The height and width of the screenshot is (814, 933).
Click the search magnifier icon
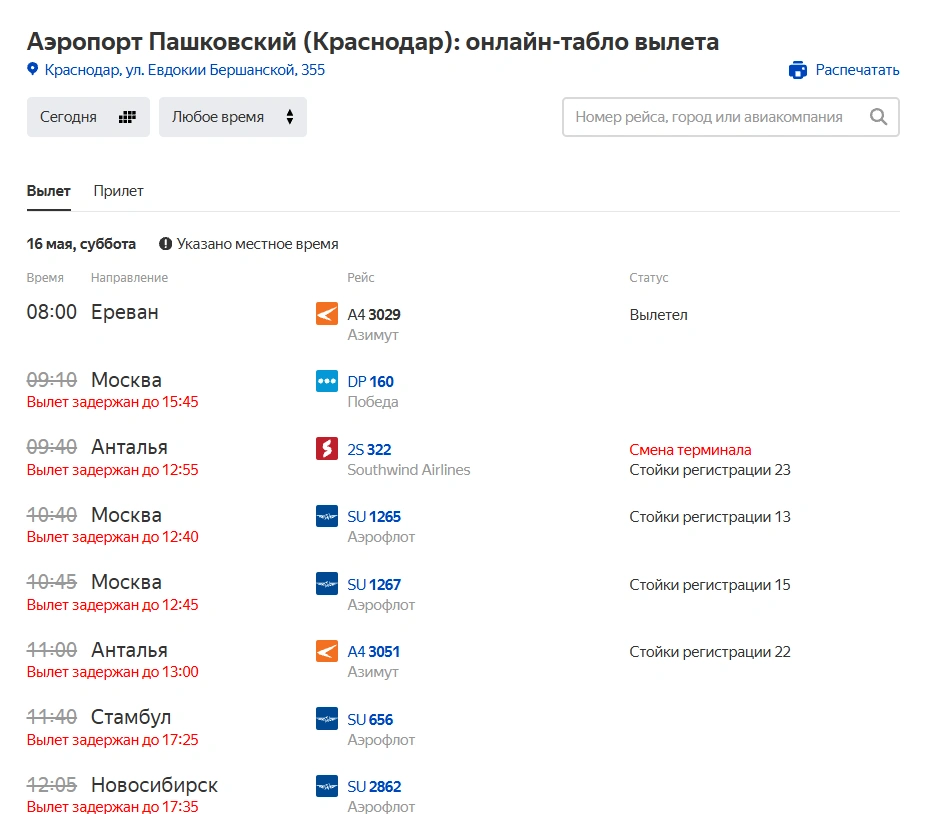878,117
